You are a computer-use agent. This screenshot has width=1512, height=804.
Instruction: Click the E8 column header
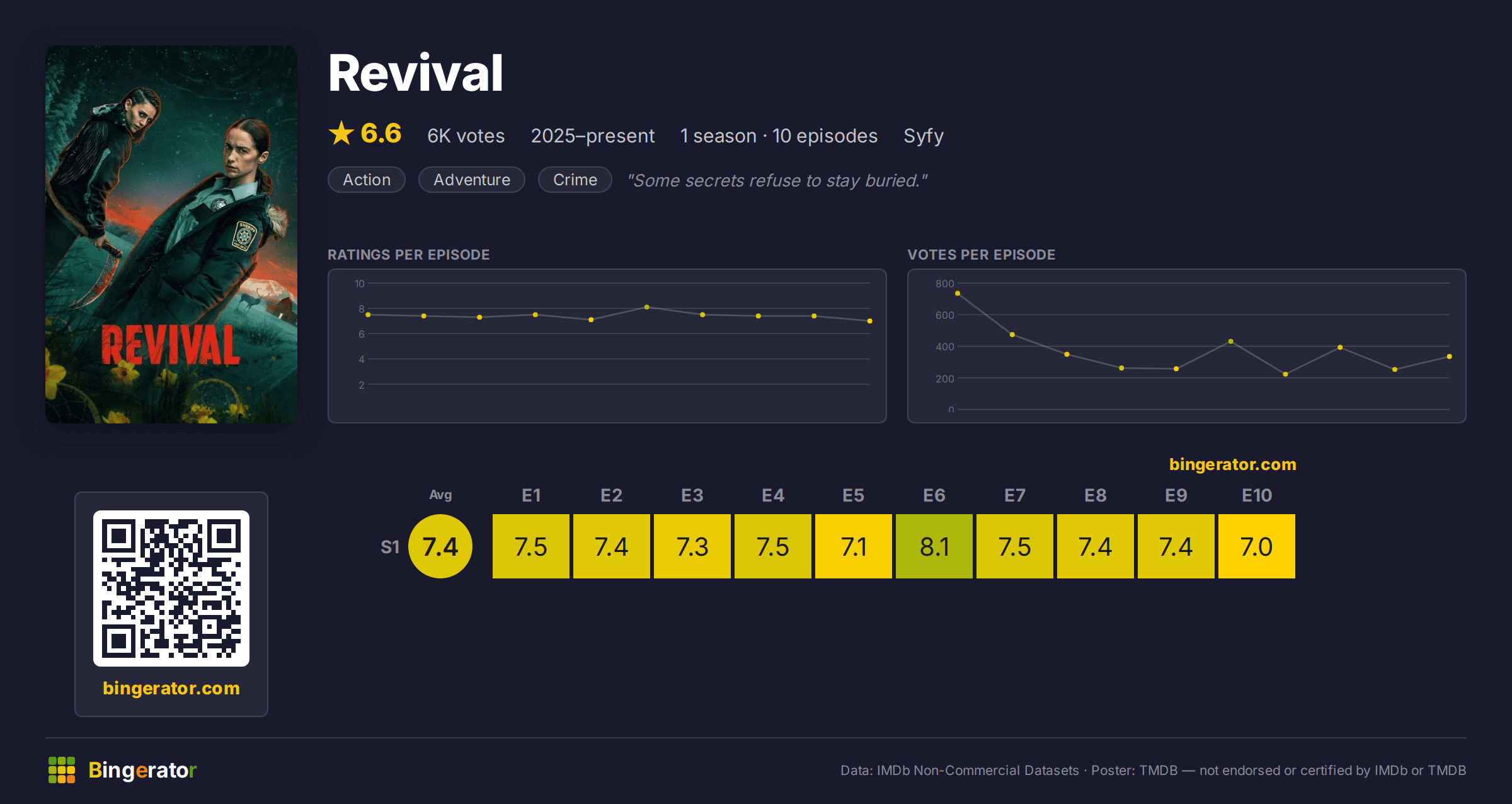point(1096,495)
